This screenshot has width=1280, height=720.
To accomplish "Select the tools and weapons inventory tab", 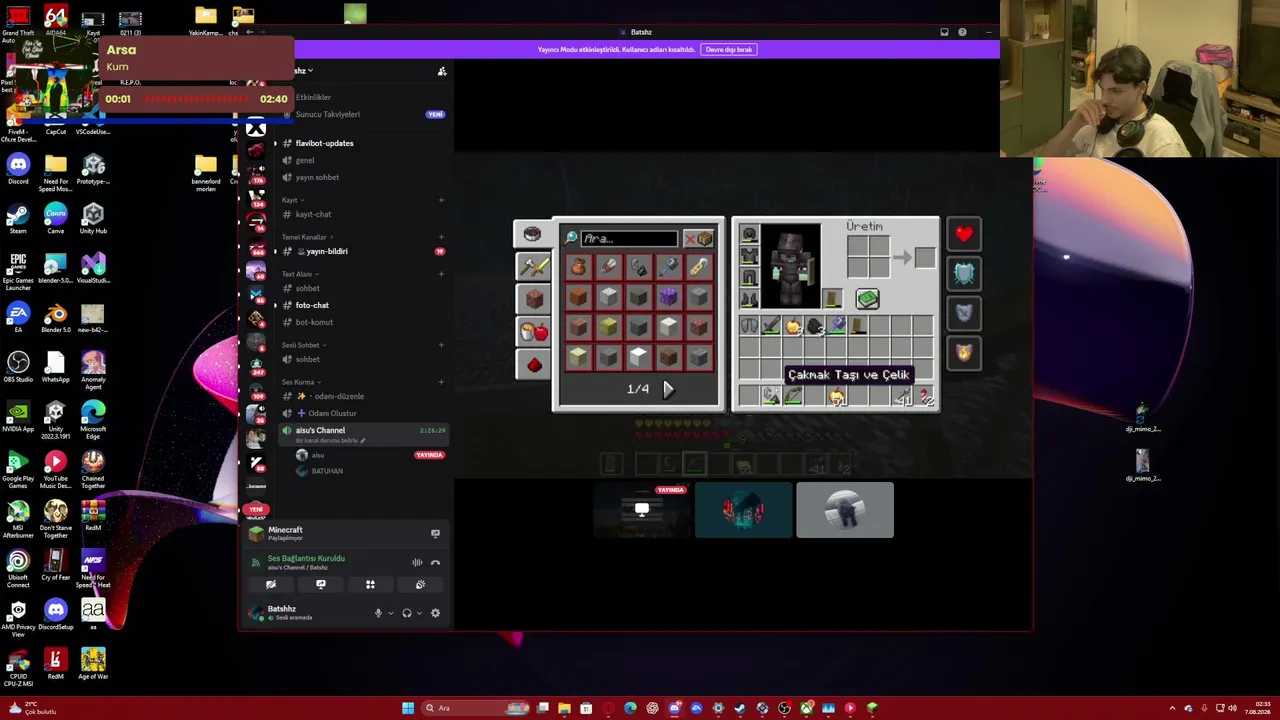I will coord(533,266).
